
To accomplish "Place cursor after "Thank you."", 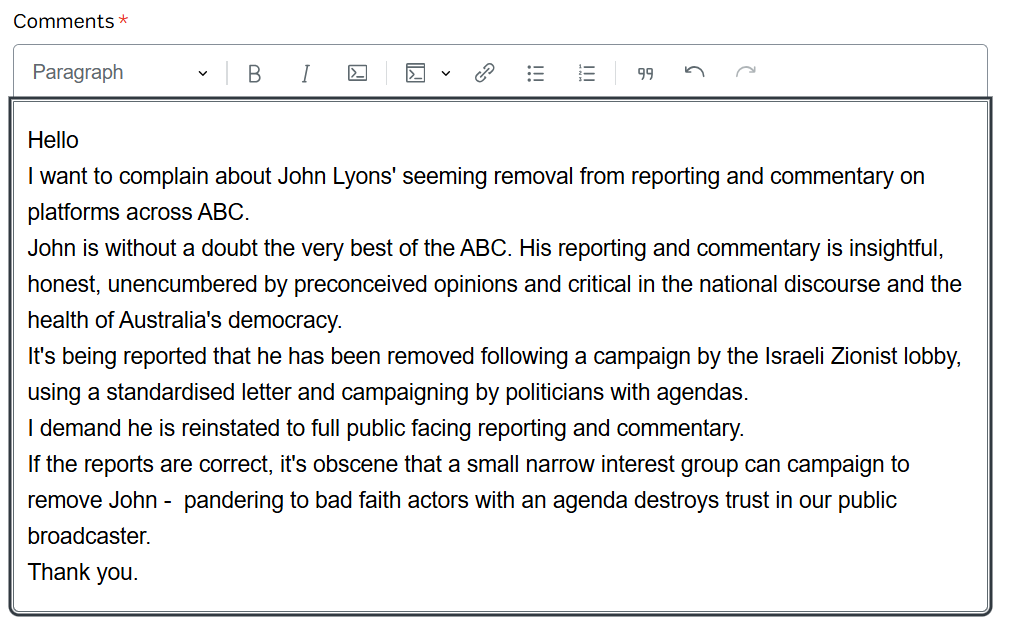I will pos(139,572).
